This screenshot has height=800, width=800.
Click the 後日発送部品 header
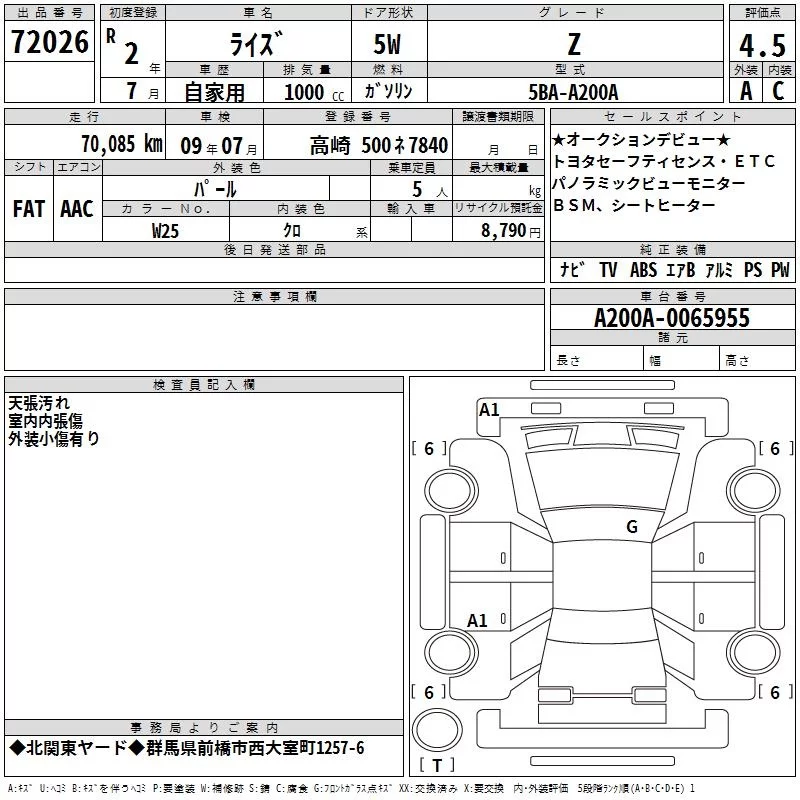[274, 249]
